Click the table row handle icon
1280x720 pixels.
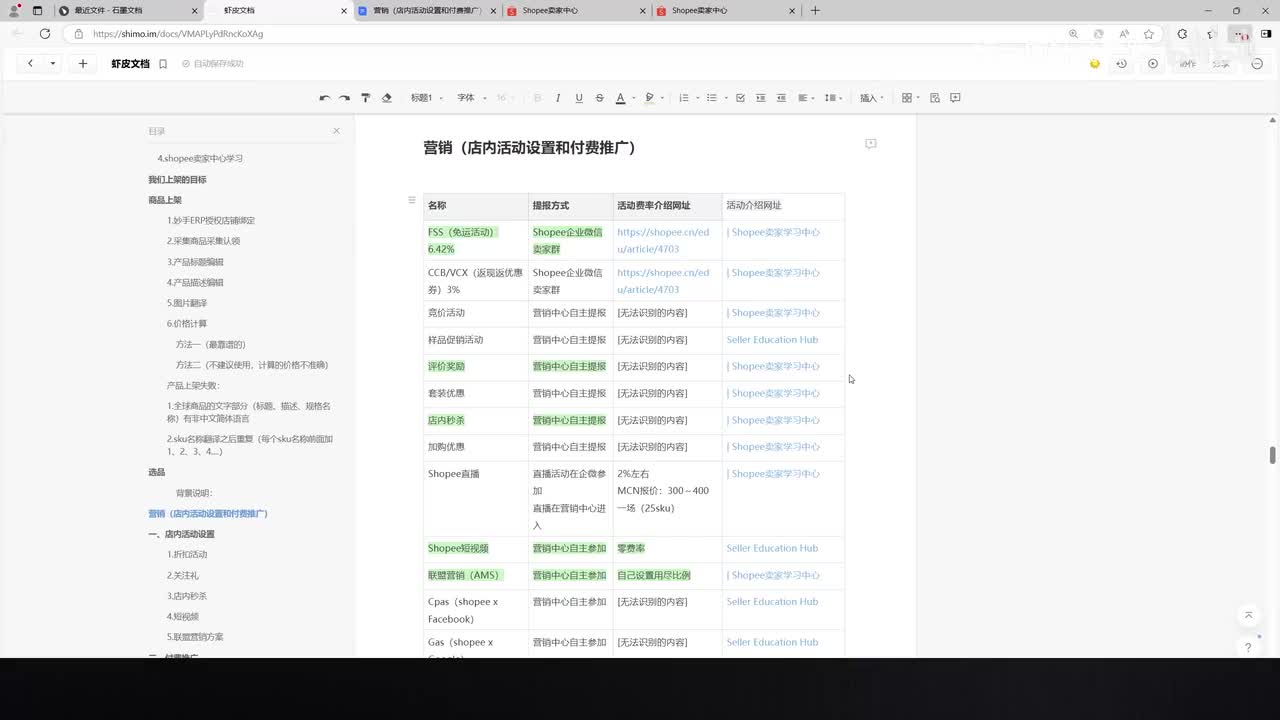click(411, 200)
